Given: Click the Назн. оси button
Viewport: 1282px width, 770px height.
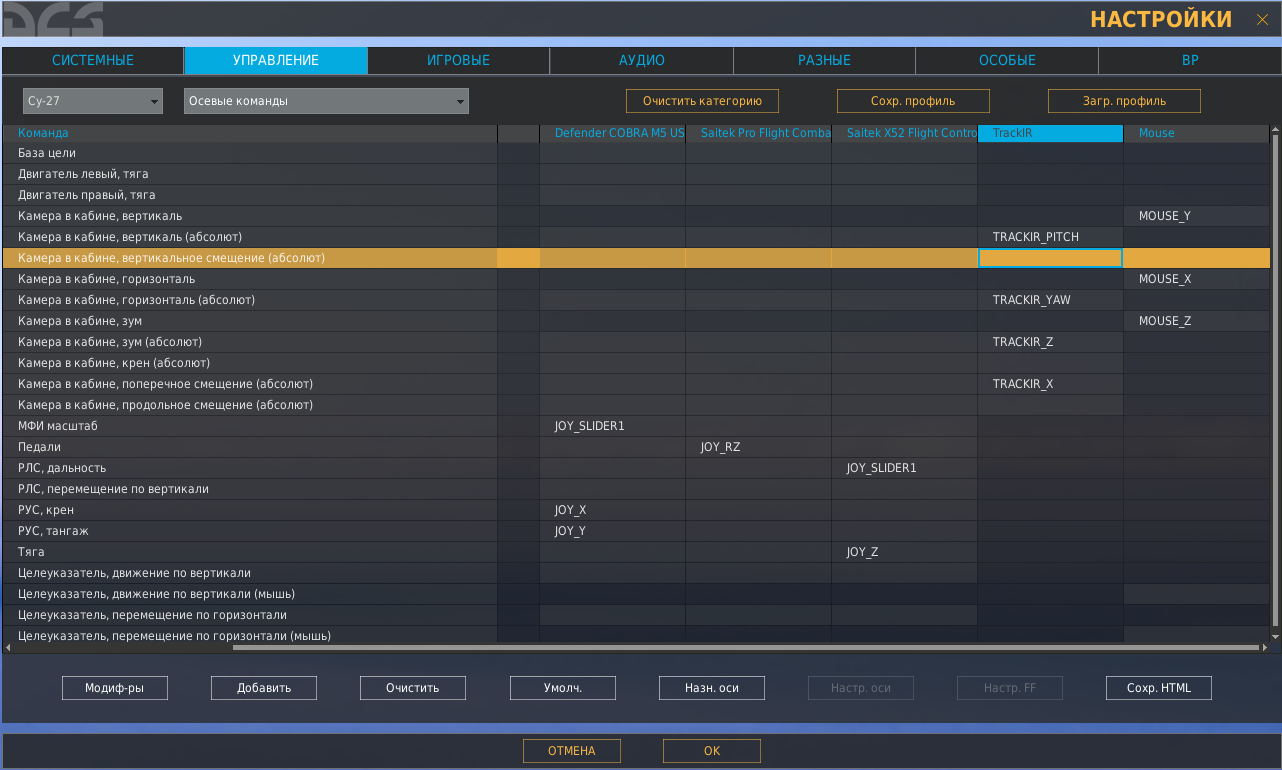Looking at the screenshot, I should (x=712, y=688).
